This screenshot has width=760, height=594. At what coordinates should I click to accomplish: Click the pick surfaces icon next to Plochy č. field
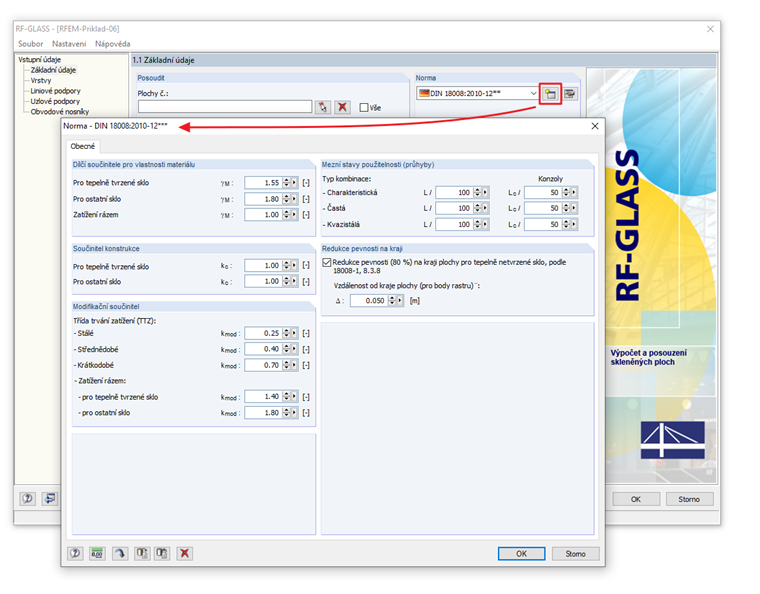[x=323, y=107]
